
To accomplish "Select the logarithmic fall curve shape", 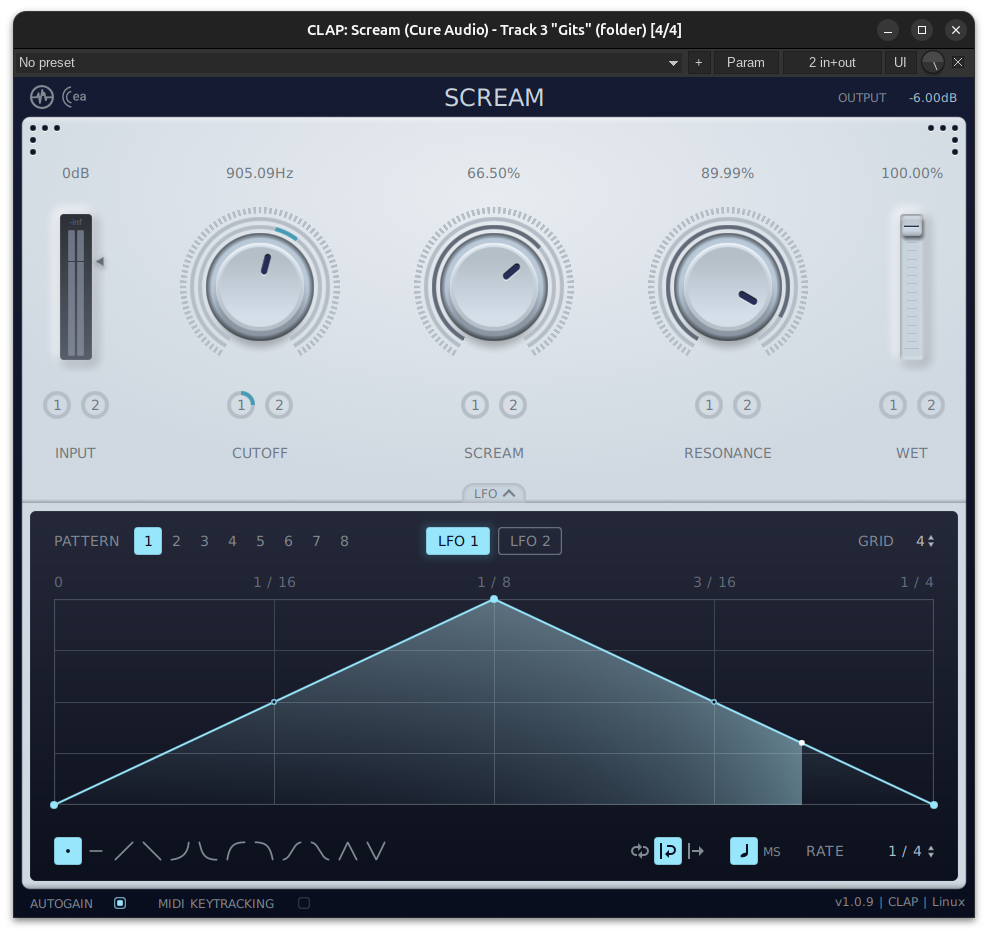I will [264, 851].
